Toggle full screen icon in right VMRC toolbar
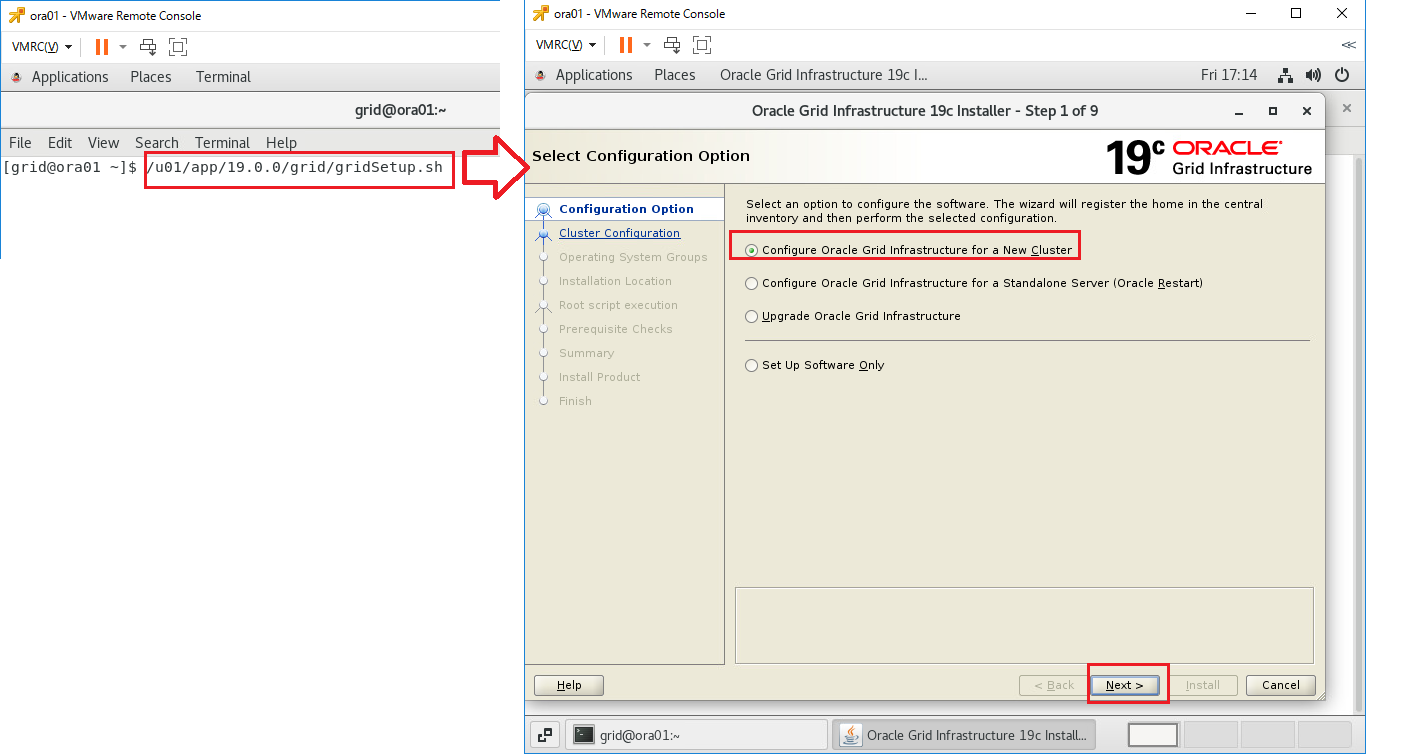 (702, 45)
